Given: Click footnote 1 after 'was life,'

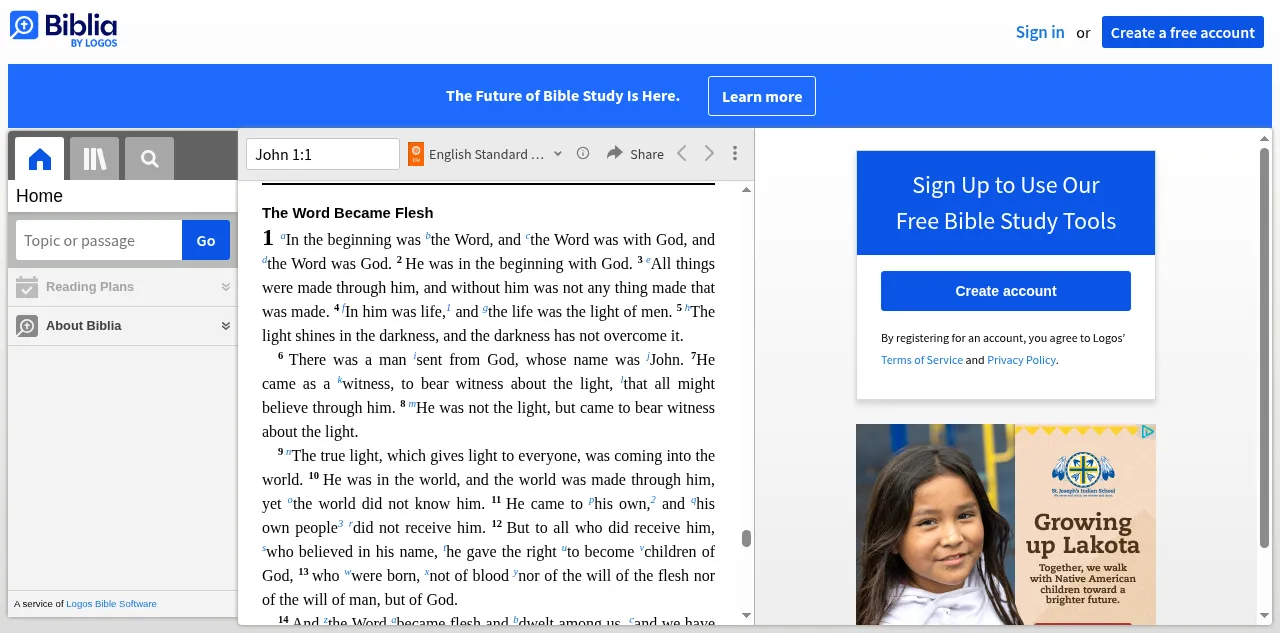Looking at the screenshot, I should pyautogui.click(x=449, y=309).
